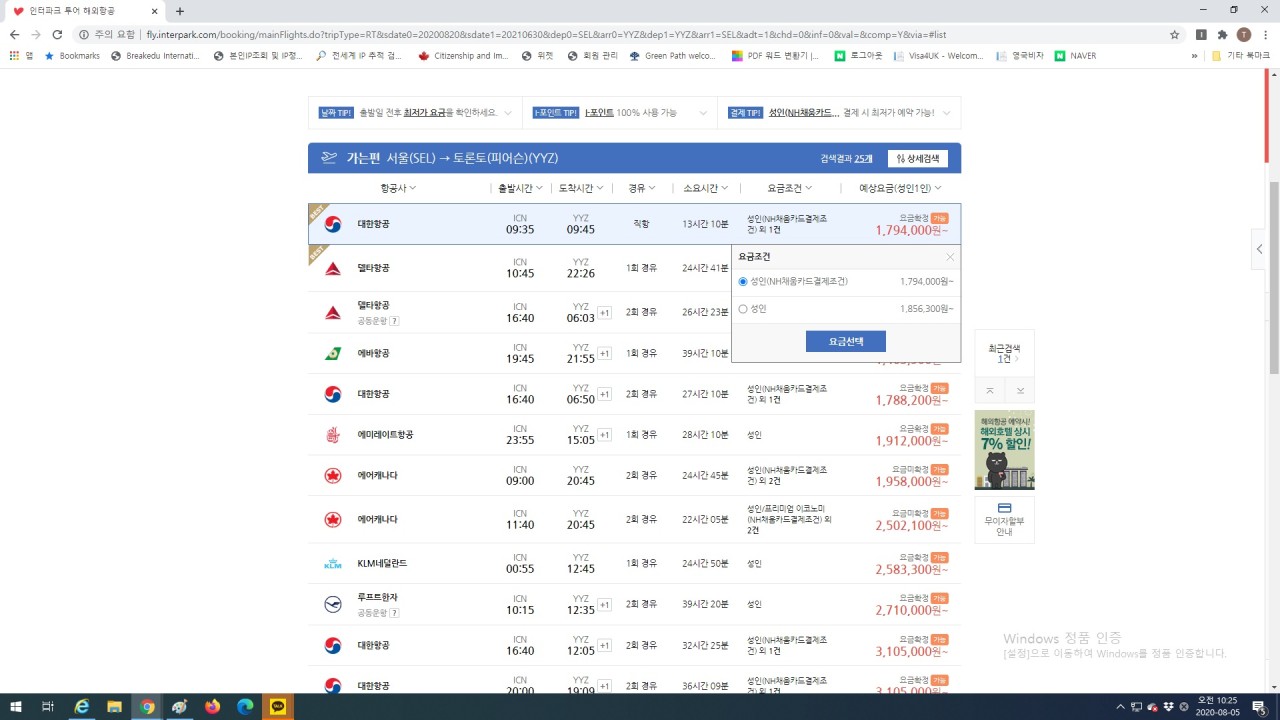Viewport: 1280px width, 720px height.
Task: Click the Delta logo for the 10:45 flight
Action: [x=333, y=268]
